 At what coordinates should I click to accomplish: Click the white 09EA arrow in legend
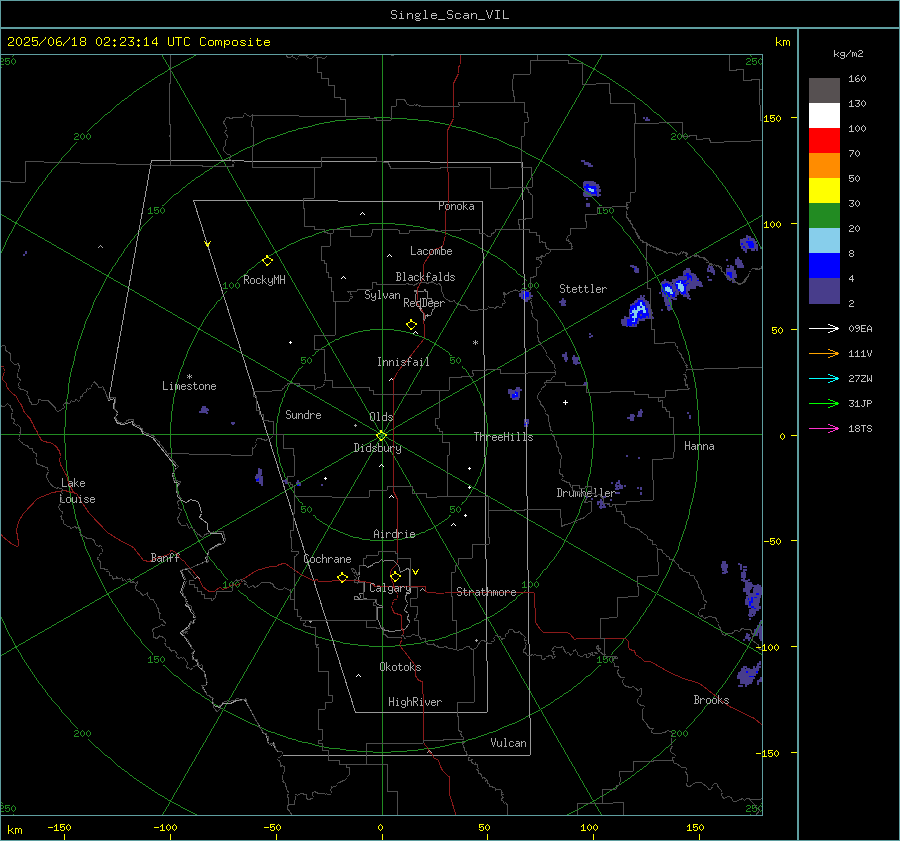[x=824, y=328]
